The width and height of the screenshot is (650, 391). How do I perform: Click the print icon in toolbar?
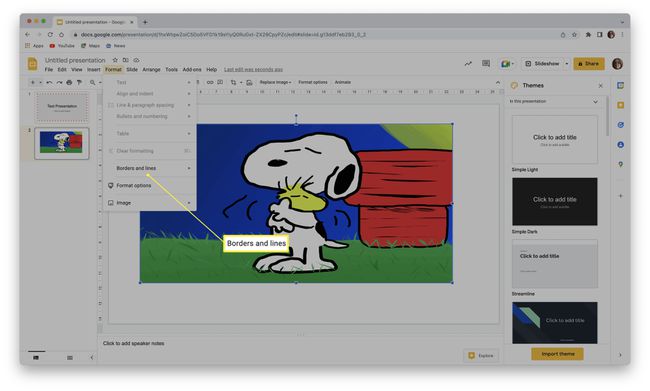click(x=69, y=83)
